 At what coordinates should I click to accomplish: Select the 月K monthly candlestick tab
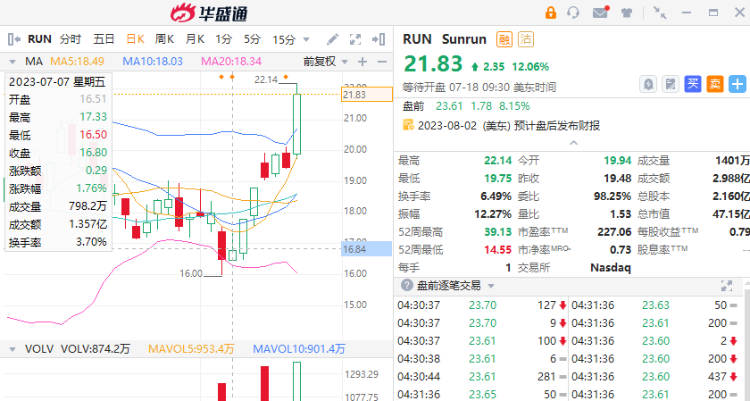pos(195,39)
